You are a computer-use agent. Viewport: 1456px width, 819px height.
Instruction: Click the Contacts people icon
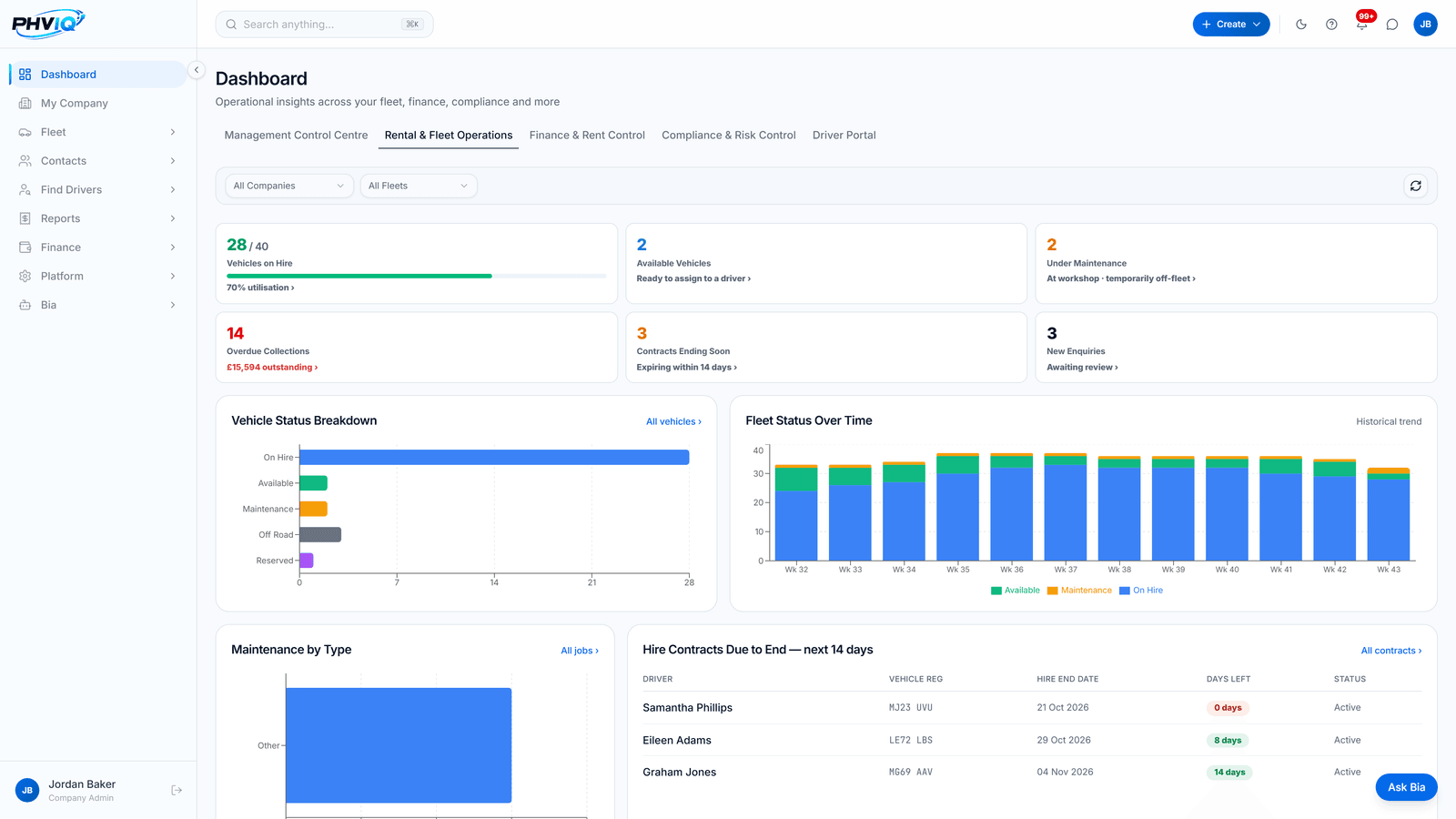click(25, 161)
